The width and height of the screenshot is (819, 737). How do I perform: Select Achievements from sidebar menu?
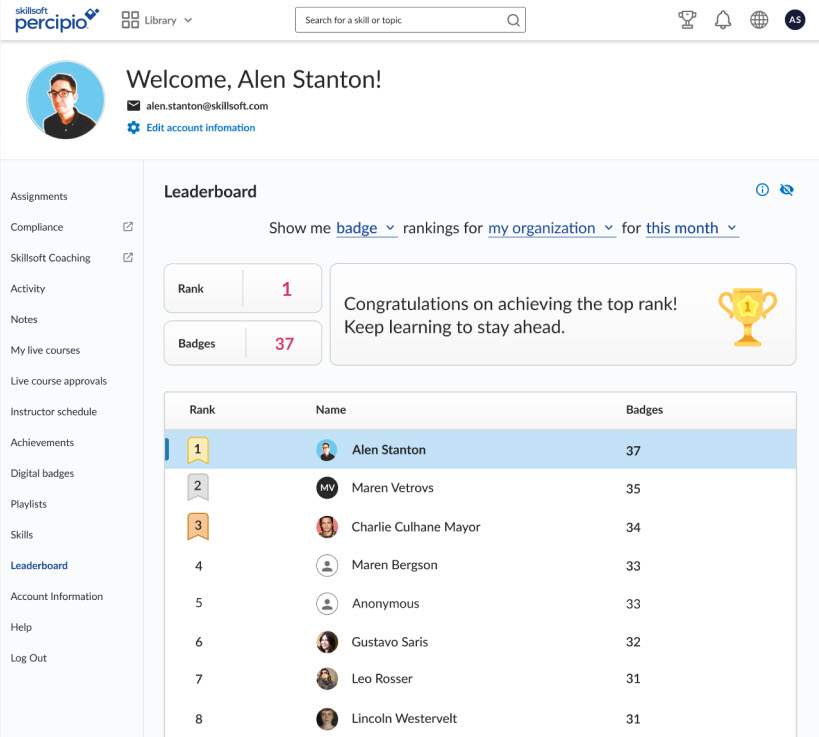(42, 442)
